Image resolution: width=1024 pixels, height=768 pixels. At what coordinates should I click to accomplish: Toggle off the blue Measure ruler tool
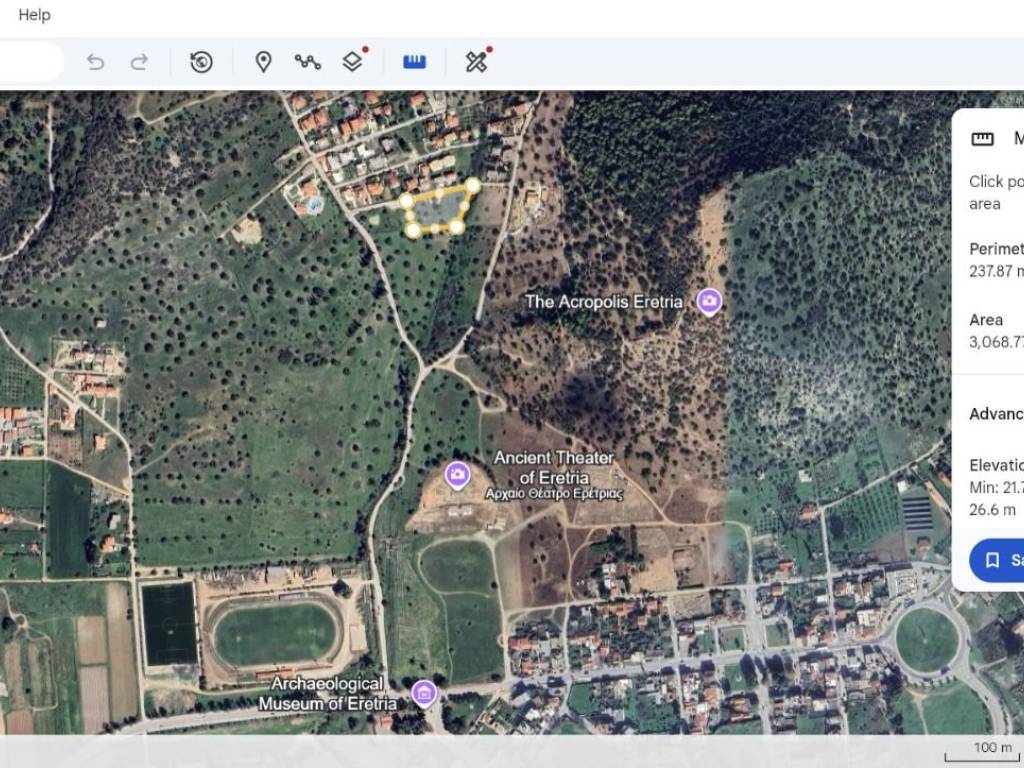pyautogui.click(x=414, y=62)
